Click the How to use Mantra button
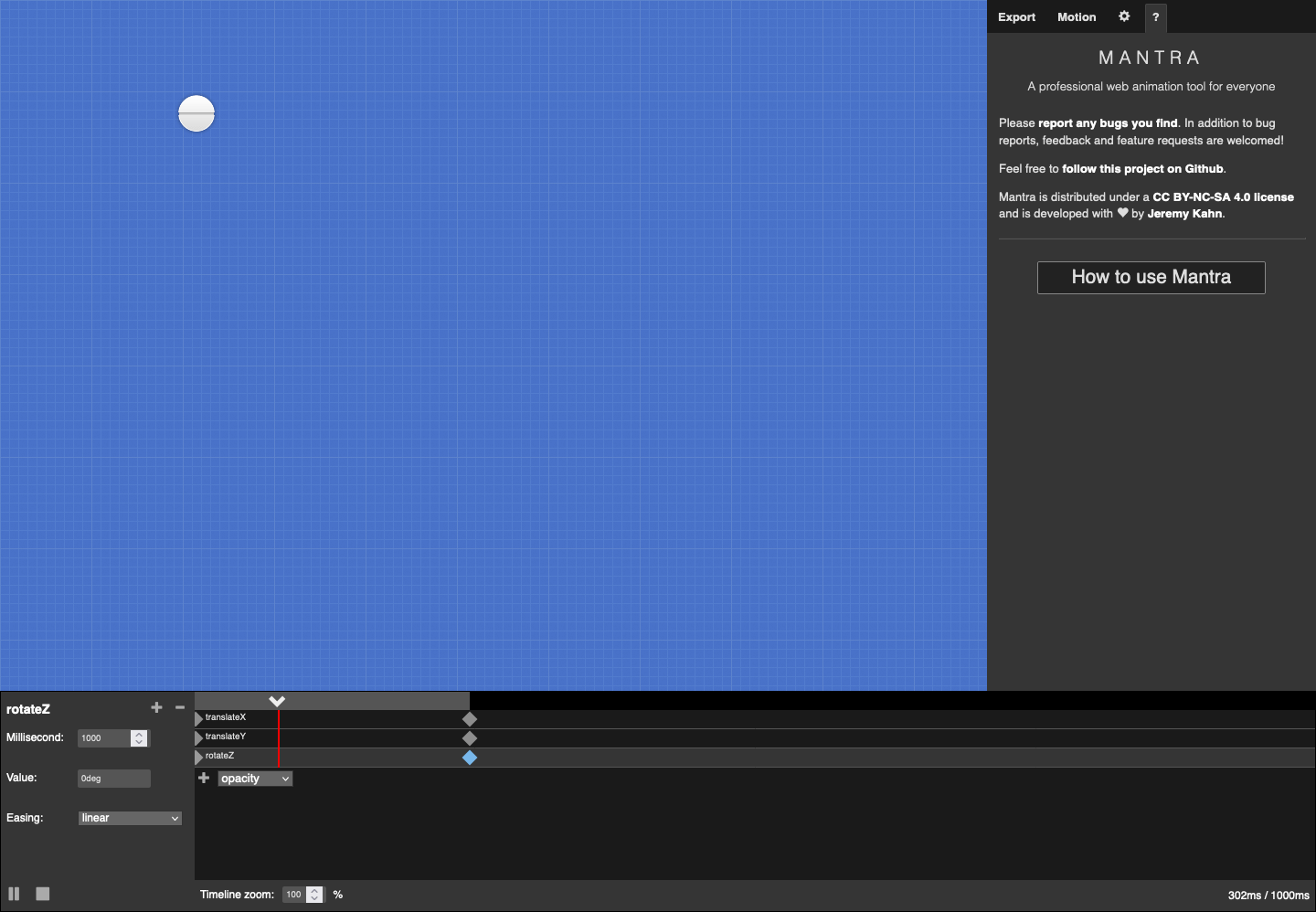The width and height of the screenshot is (1316, 912). click(x=1151, y=278)
